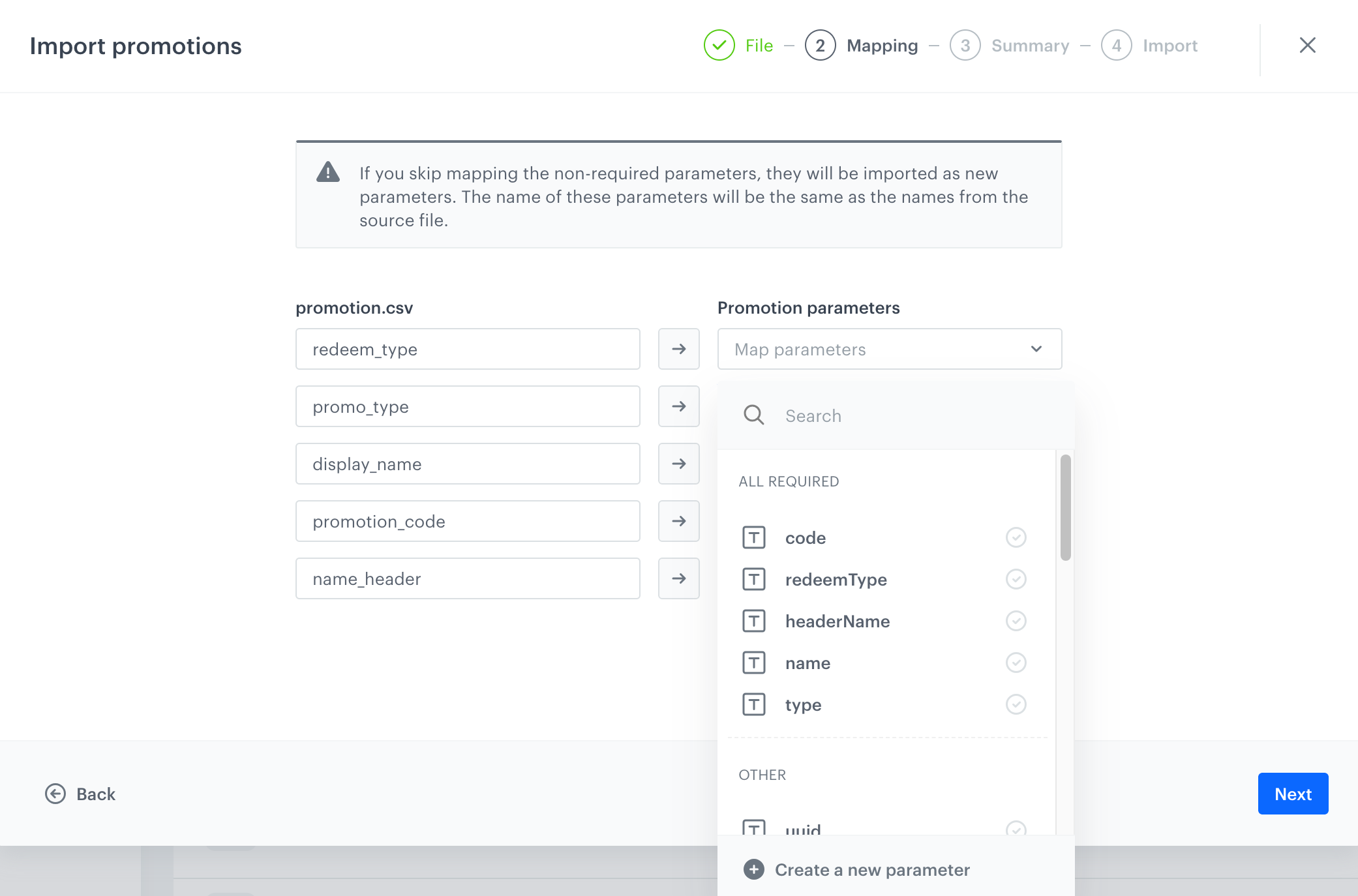The width and height of the screenshot is (1358, 896).
Task: Focus the parameter Search field
Action: [913, 415]
